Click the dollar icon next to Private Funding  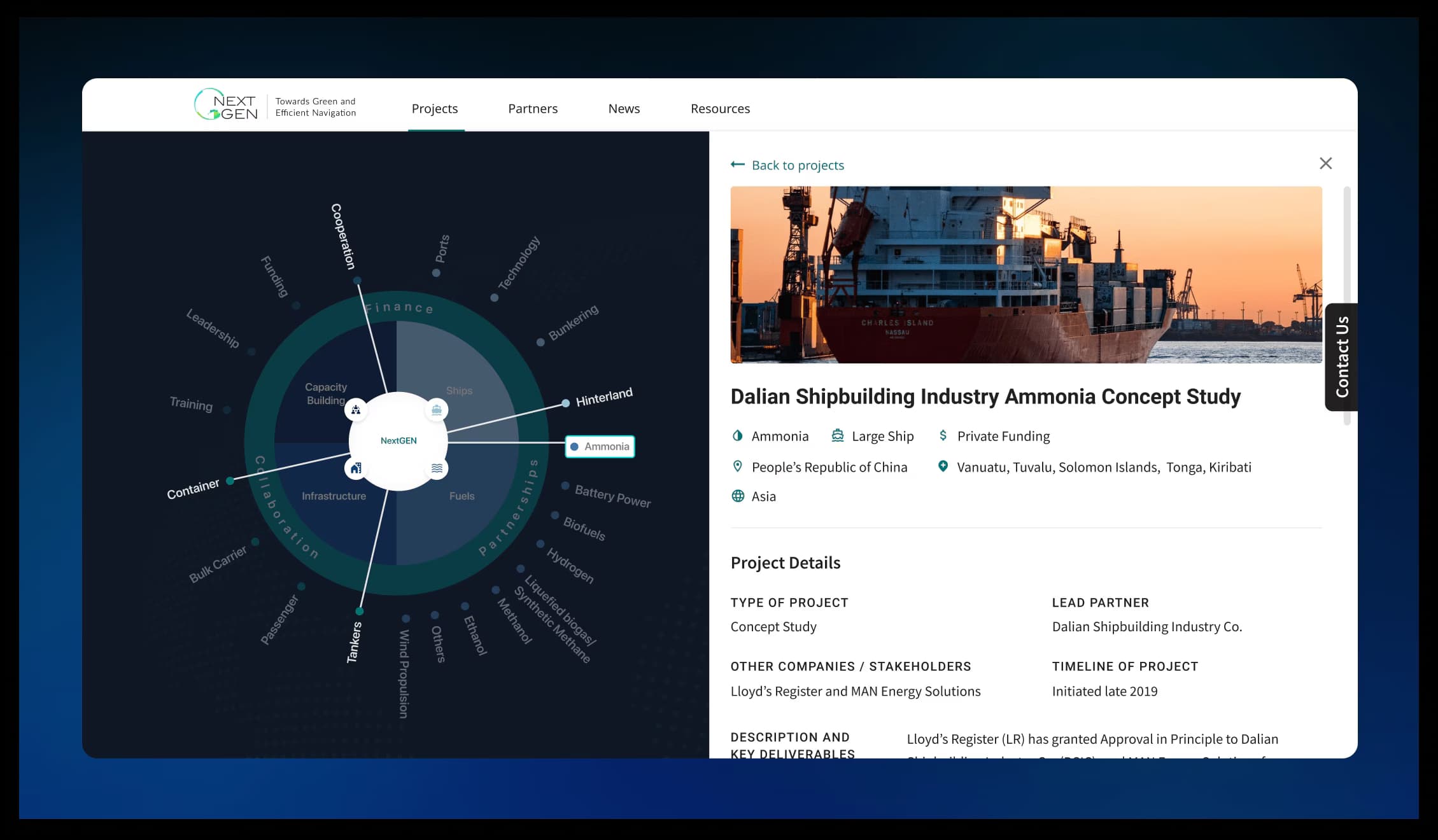click(x=943, y=436)
